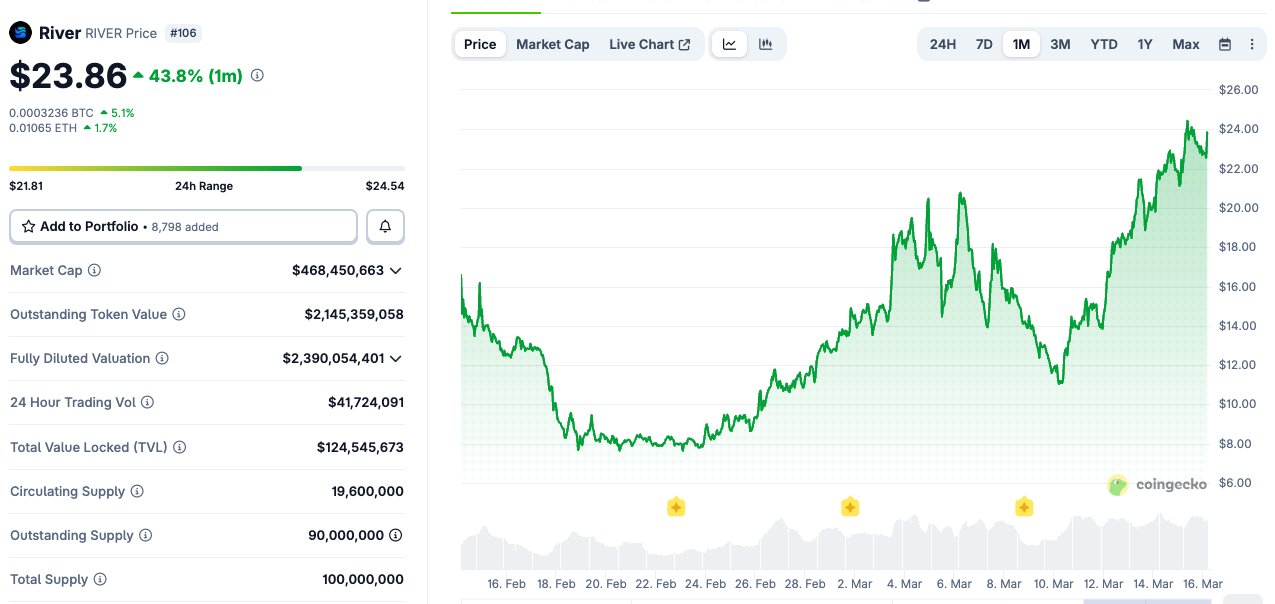Viewport: 1275px width, 604px height.
Task: Select the 24H time range
Action: click(942, 44)
